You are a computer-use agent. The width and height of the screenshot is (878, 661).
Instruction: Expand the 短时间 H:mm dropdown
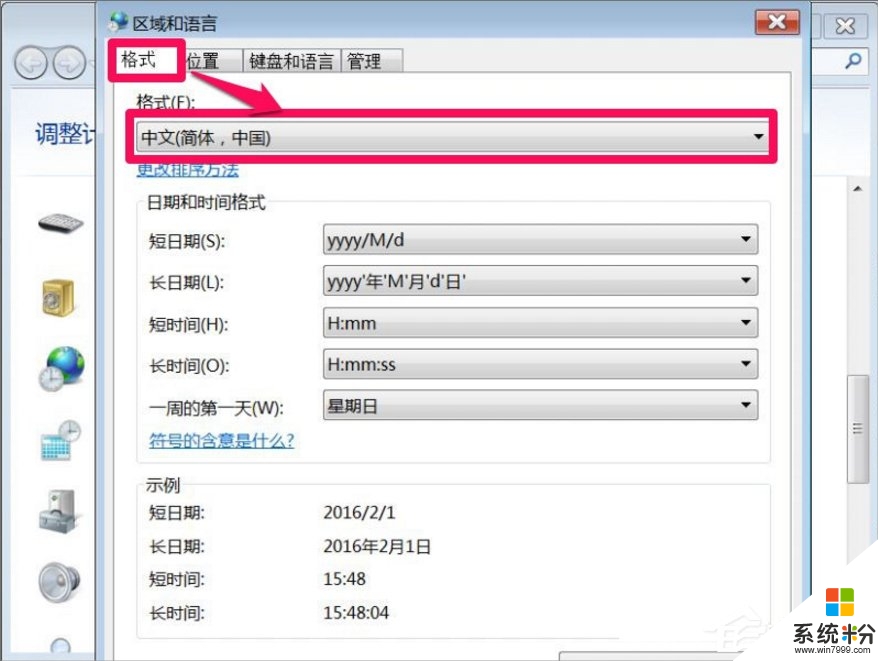pos(540,323)
